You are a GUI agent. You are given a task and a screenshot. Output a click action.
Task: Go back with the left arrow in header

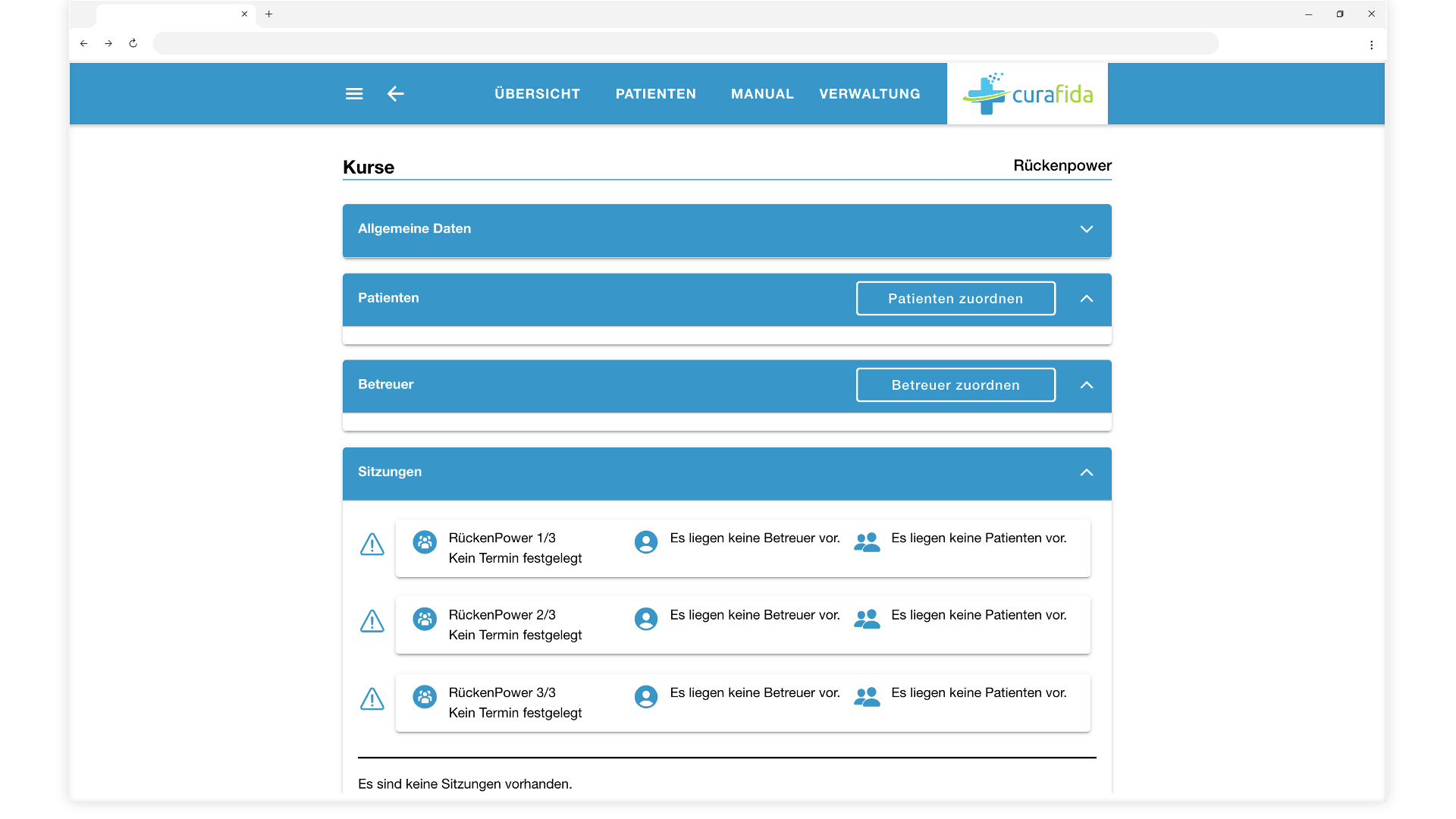395,94
